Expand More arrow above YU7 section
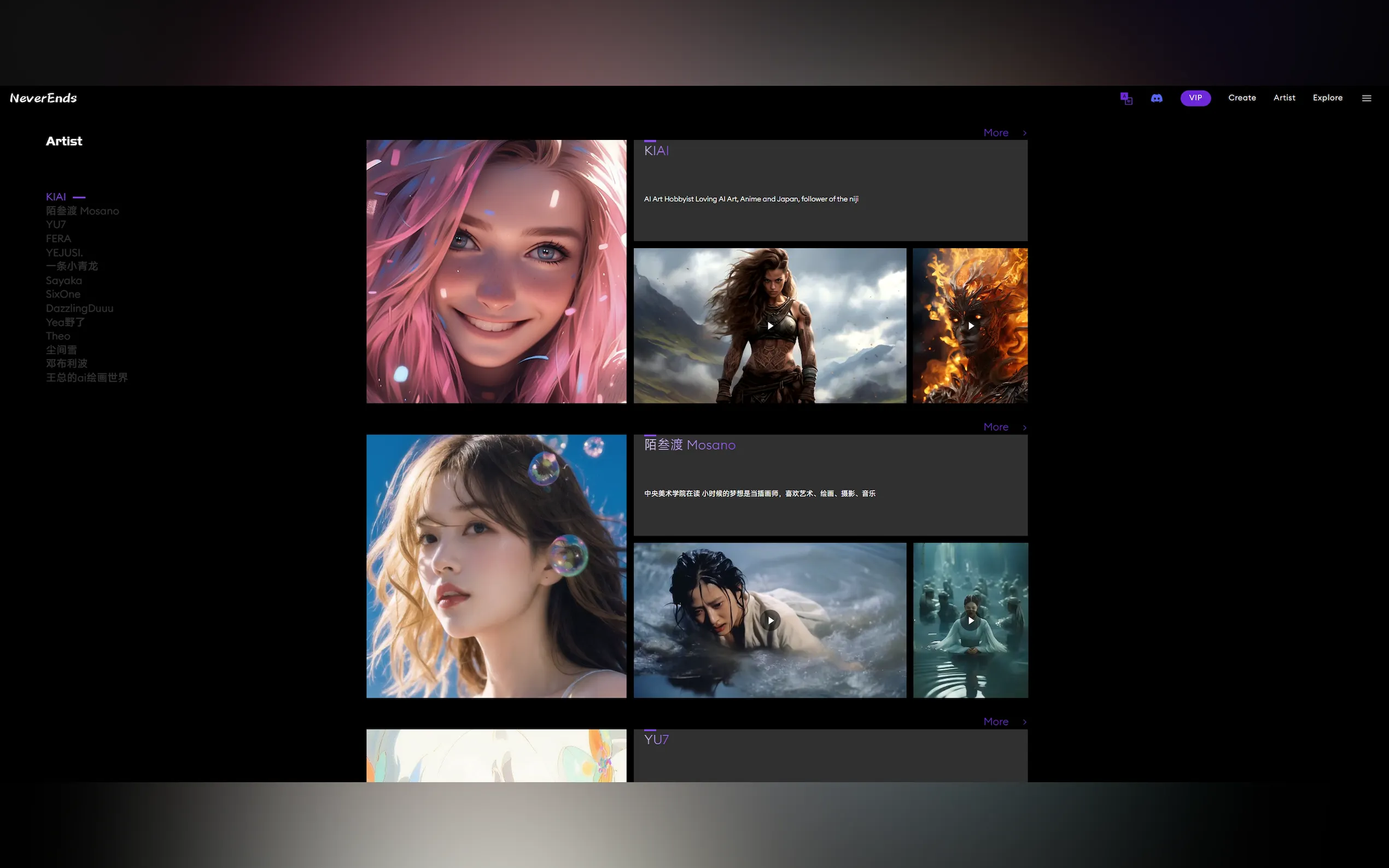Image resolution: width=1389 pixels, height=868 pixels. (1024, 722)
